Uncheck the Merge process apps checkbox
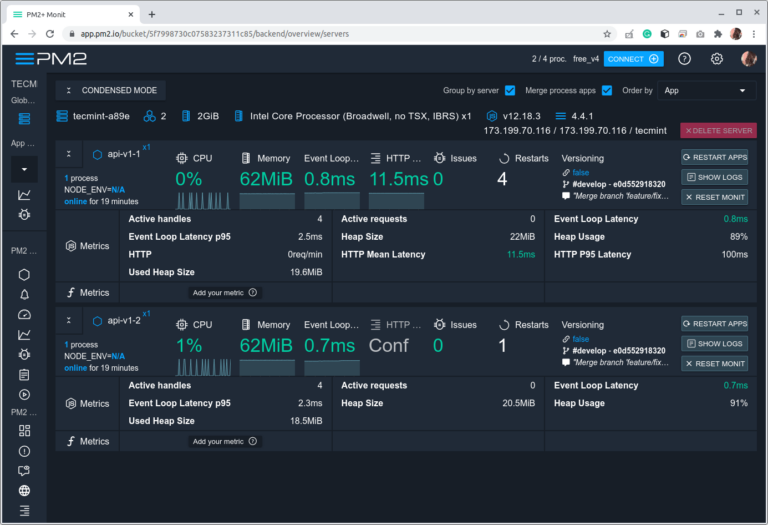Screen dimensions: 768x525 coord(607,91)
